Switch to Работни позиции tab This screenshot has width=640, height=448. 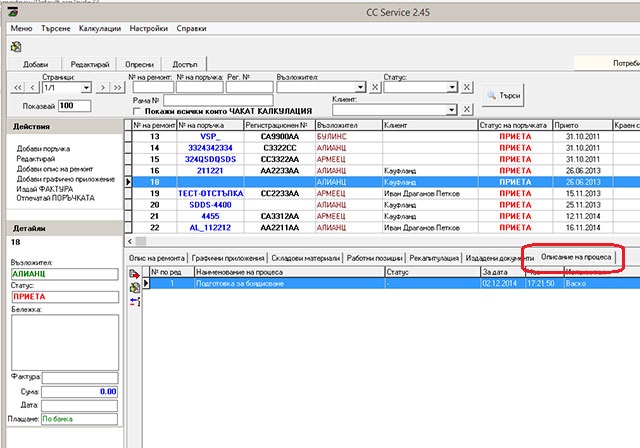375,258
